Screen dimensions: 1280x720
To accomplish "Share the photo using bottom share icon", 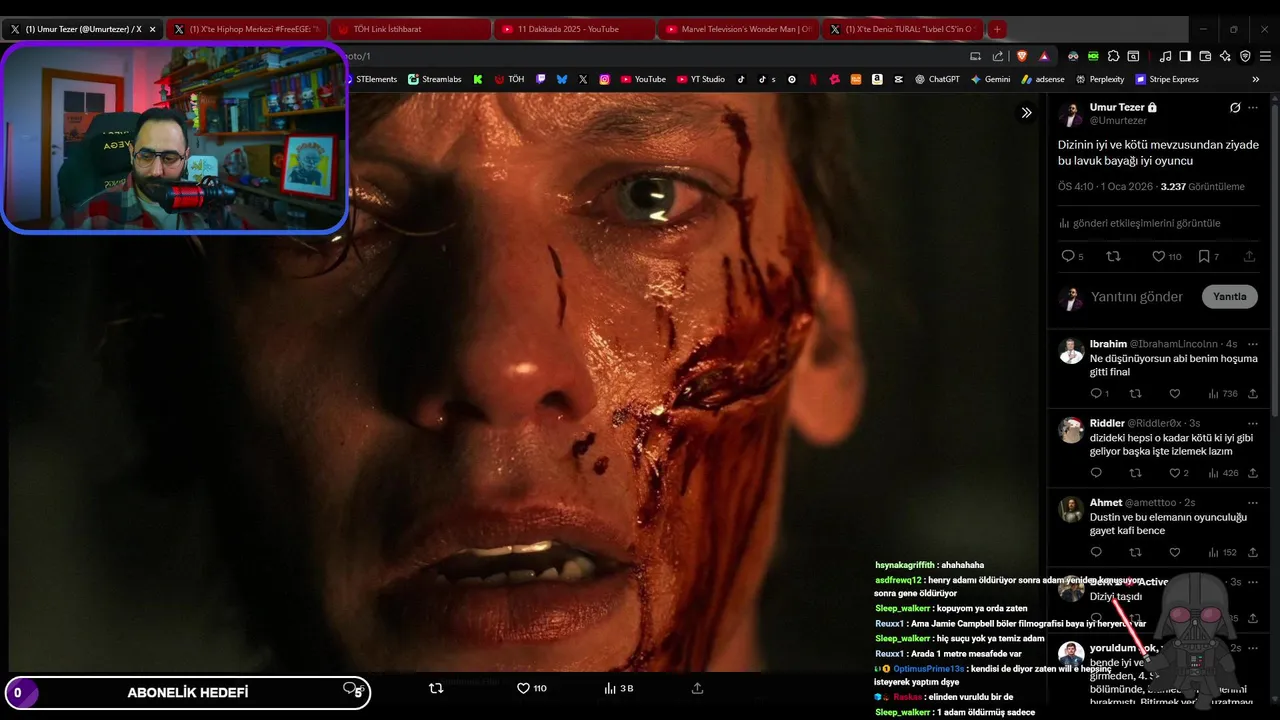I will pos(697,688).
